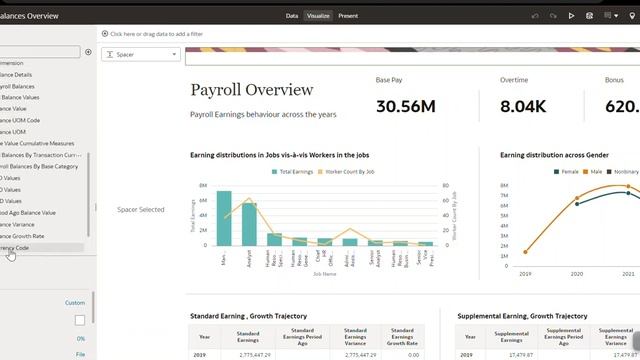This screenshot has height=360, width=640.
Task: Click Standard Earnings Period Ago column header
Action: pos(302,337)
